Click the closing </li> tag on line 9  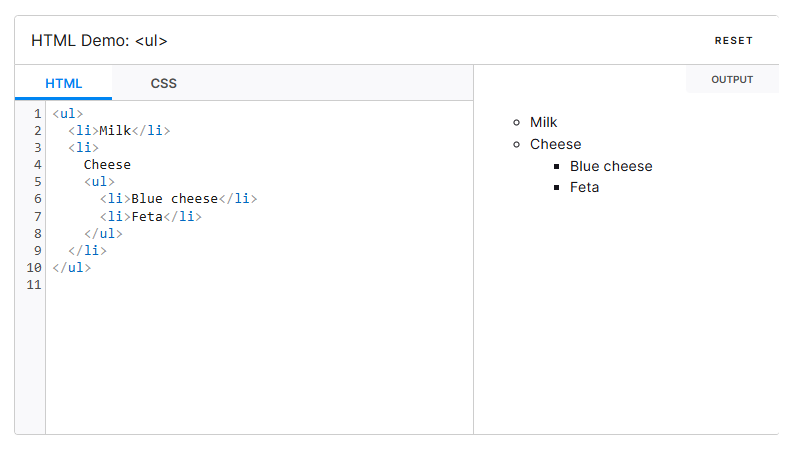[87, 250]
